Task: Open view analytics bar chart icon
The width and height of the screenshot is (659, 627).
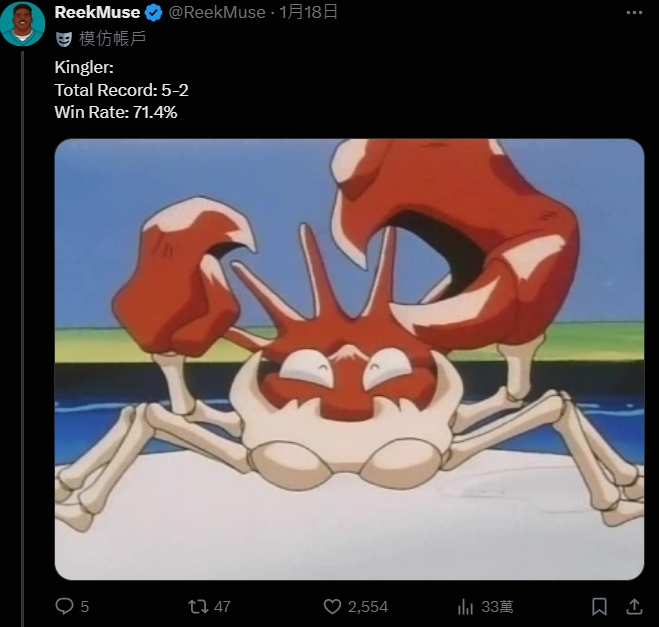Action: click(x=465, y=606)
